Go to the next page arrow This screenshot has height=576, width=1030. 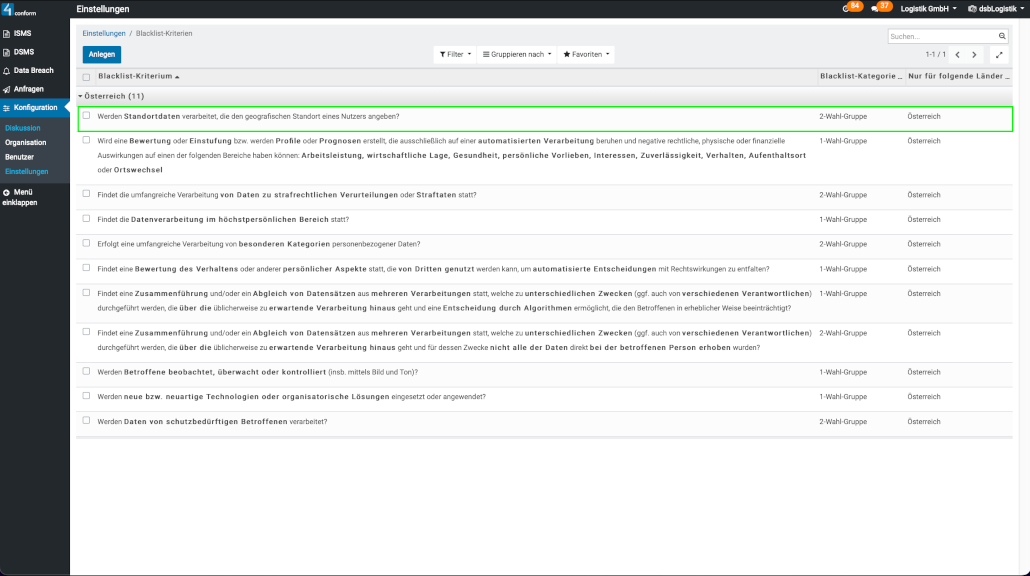click(x=975, y=55)
